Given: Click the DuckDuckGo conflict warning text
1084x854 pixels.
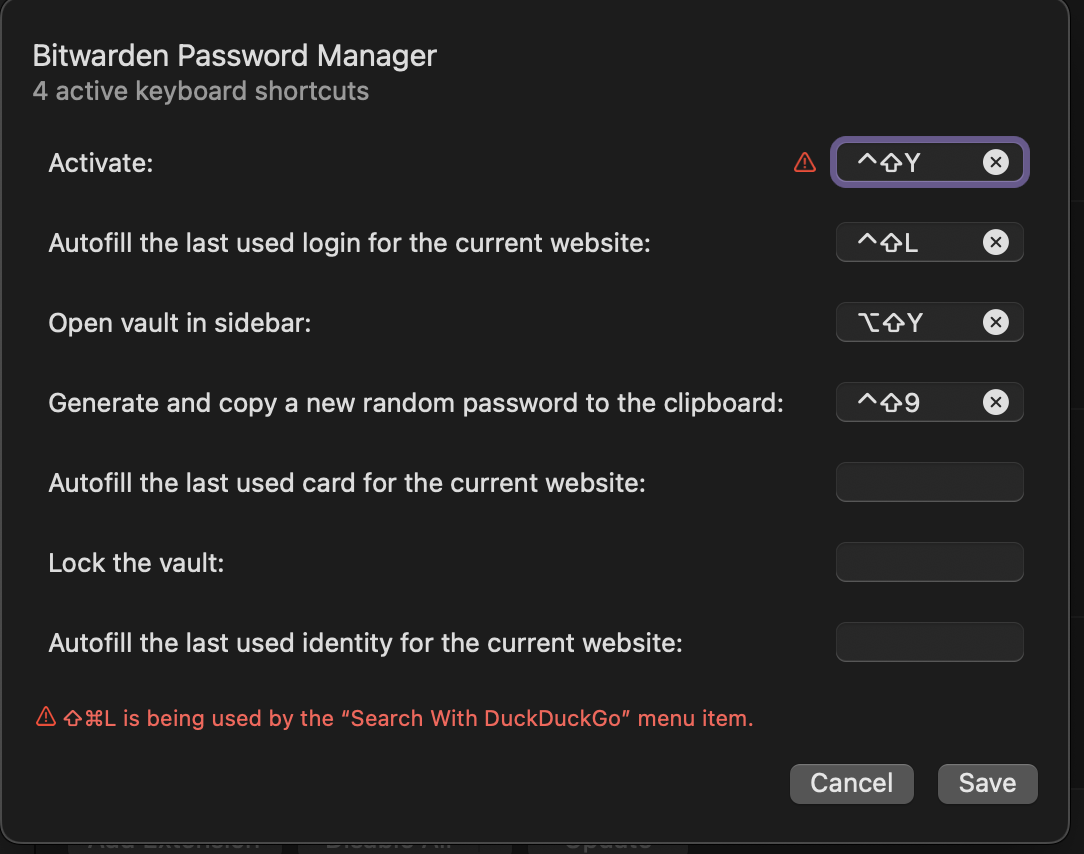Looking at the screenshot, I should click(x=400, y=718).
